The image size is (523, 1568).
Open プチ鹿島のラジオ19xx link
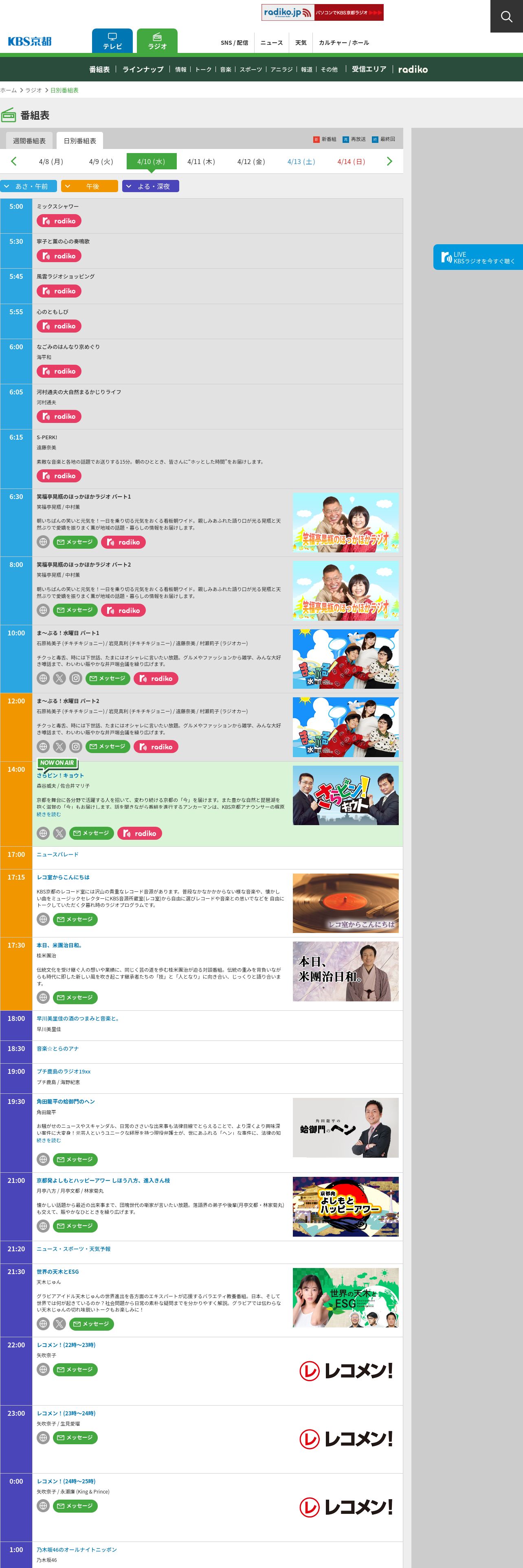[x=63, y=1071]
